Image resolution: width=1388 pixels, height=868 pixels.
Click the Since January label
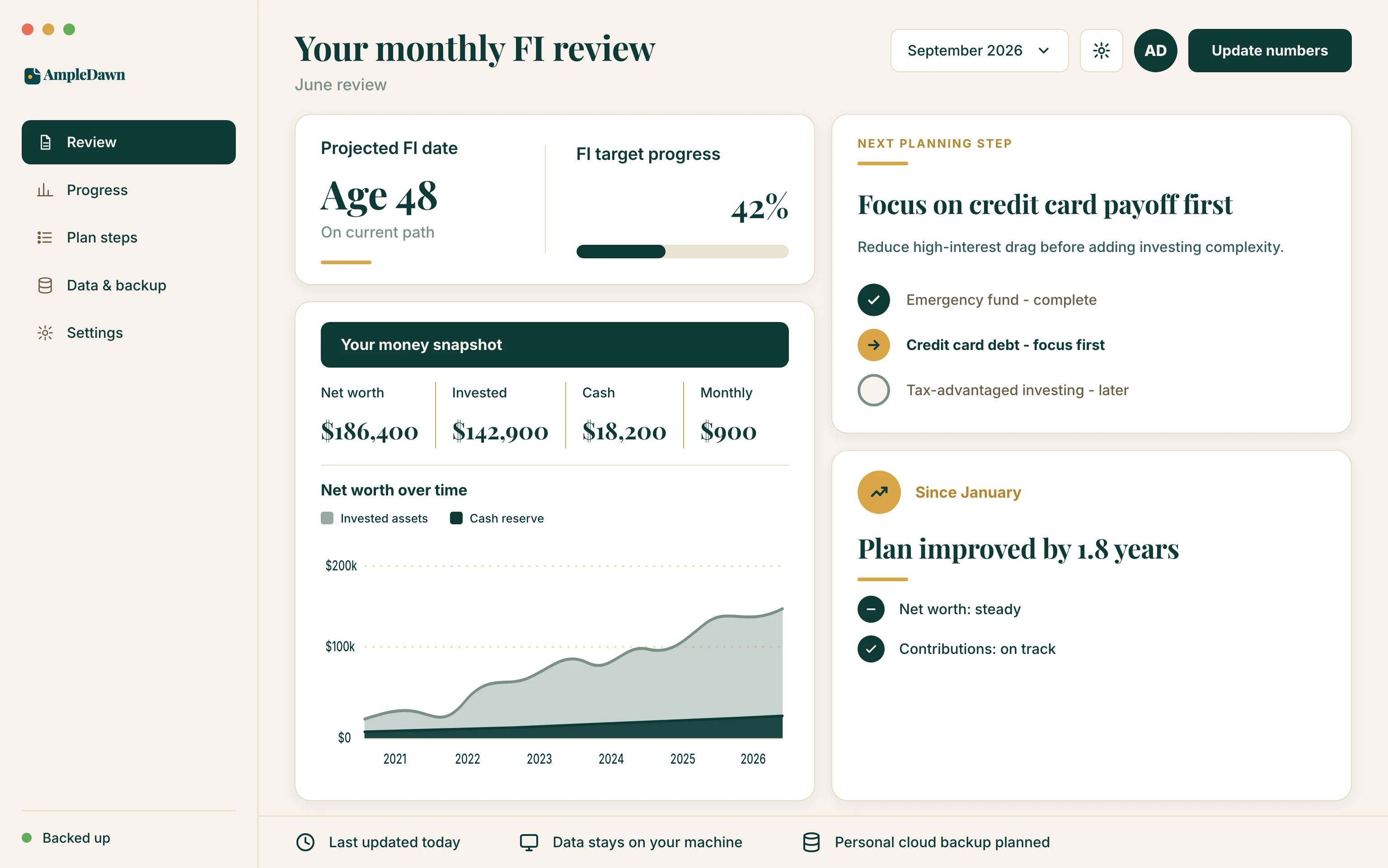pyautogui.click(x=968, y=493)
